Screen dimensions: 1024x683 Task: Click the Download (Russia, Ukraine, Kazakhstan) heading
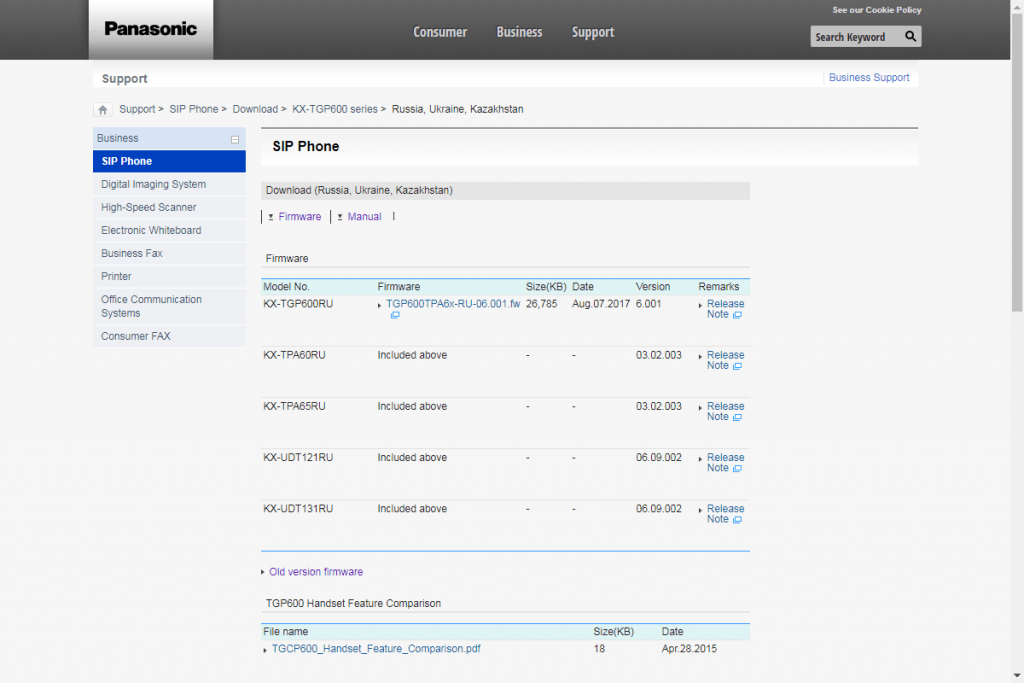click(359, 191)
